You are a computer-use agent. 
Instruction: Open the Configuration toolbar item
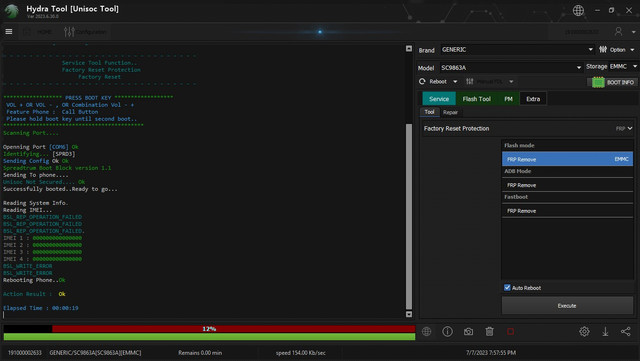click(85, 32)
